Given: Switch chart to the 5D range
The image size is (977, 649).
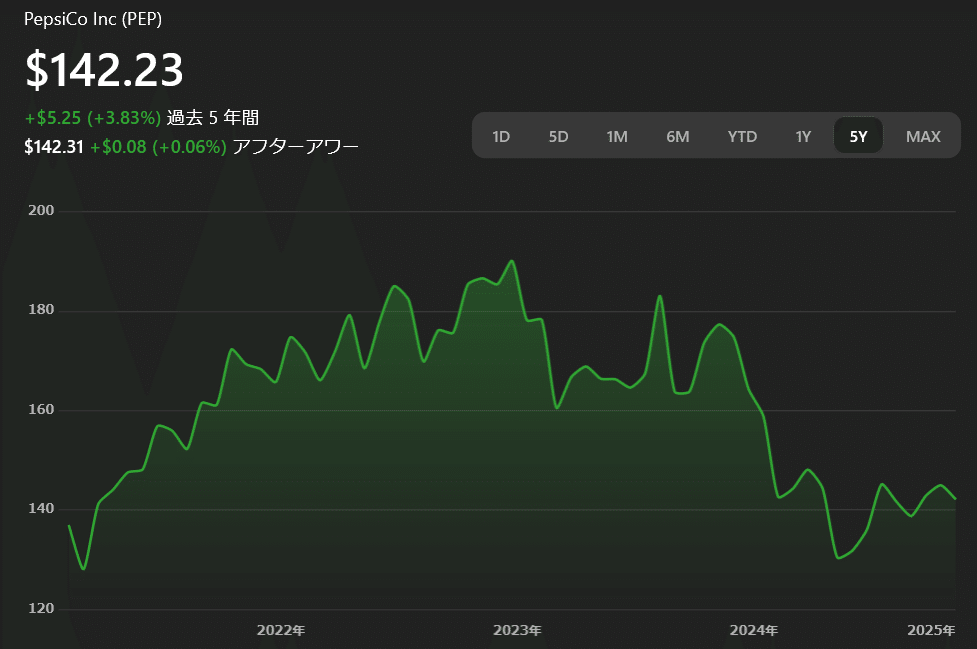Looking at the screenshot, I should coord(558,136).
